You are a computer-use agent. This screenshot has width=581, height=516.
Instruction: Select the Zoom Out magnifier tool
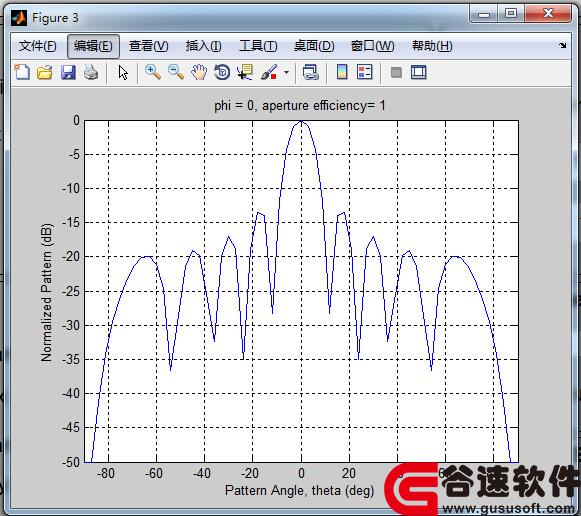click(x=176, y=72)
